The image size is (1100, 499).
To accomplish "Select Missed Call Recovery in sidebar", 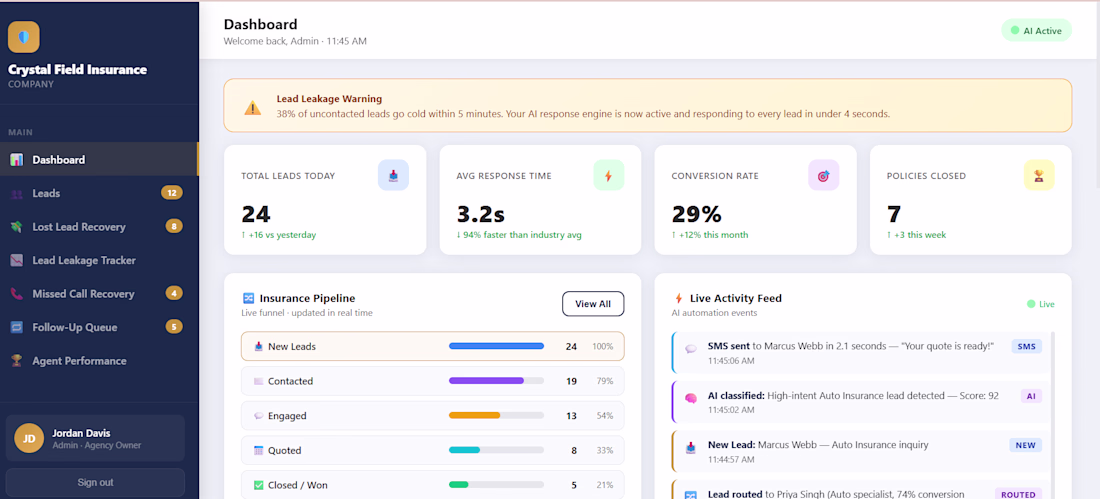I will pyautogui.click(x=99, y=294).
